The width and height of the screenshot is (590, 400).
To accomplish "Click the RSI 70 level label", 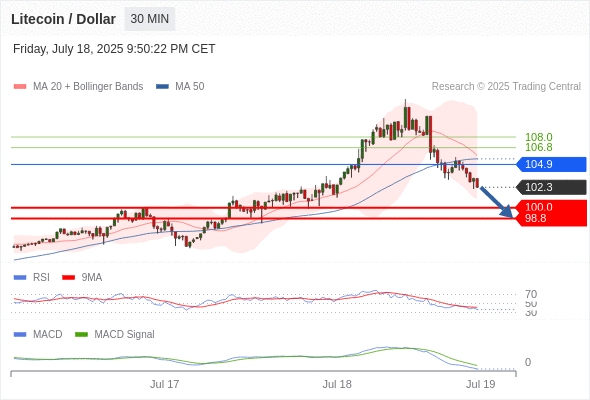I will coord(531,294).
